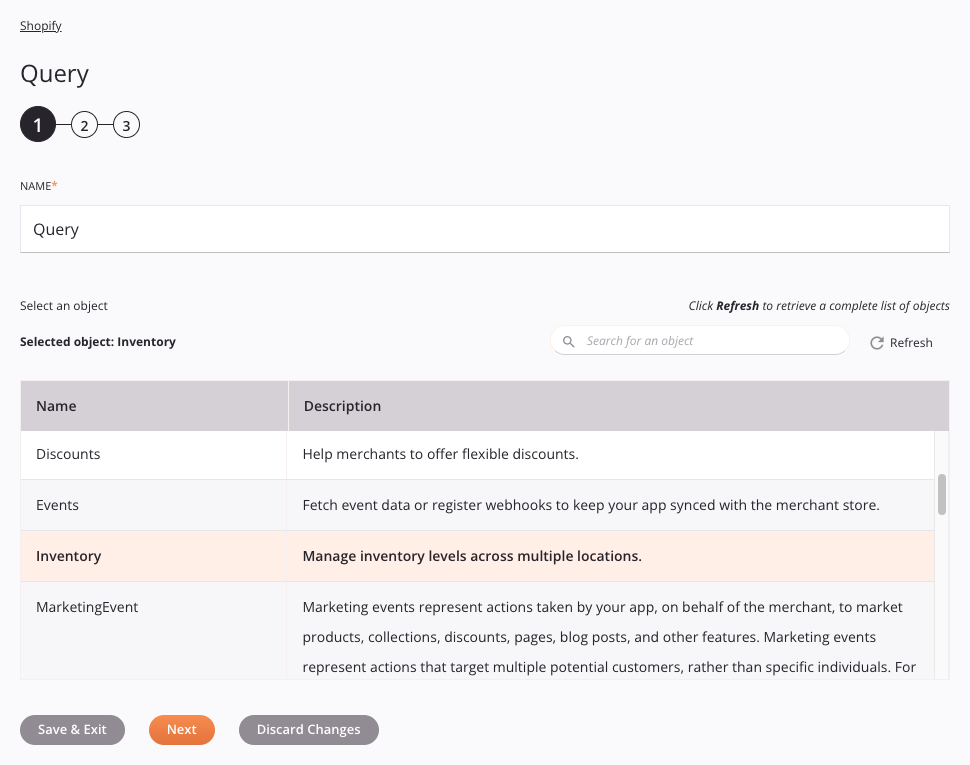The image size is (970, 765).
Task: Select step 3 circle in the wizard
Action: (126, 124)
